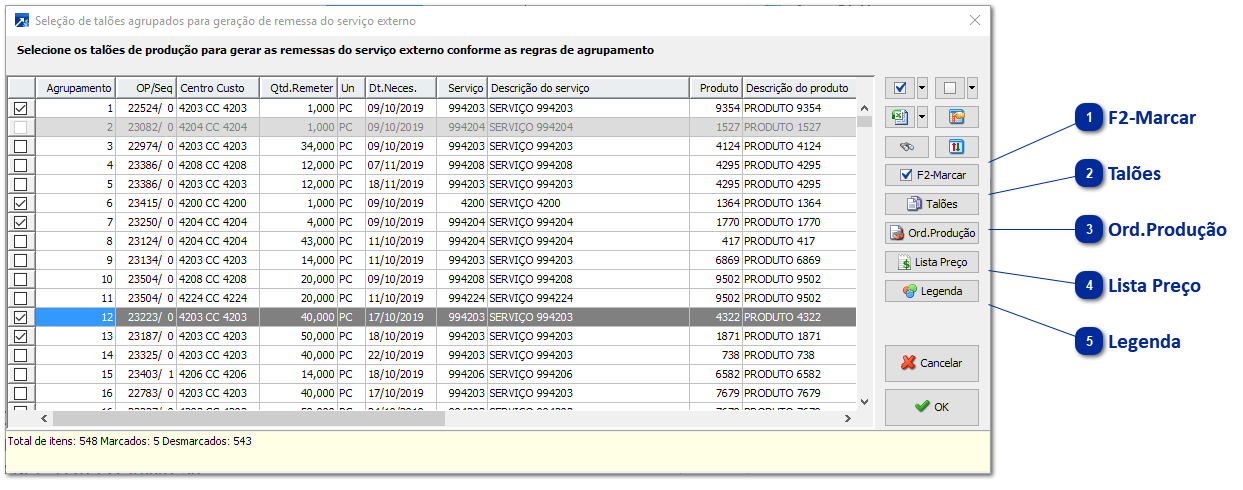
Task: Toggle the checkbox for Agrupamento 3
Action: pos(21,146)
